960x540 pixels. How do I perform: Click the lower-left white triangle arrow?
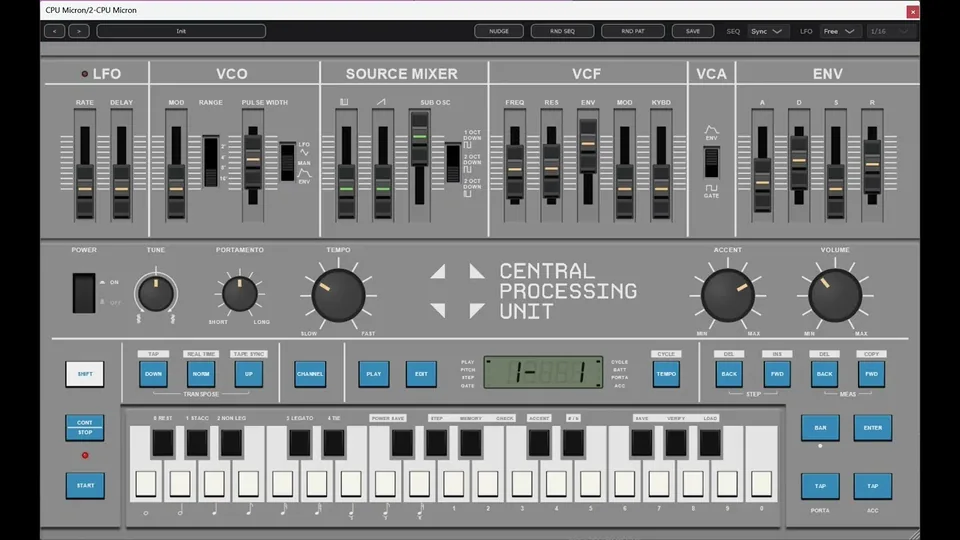click(x=439, y=310)
